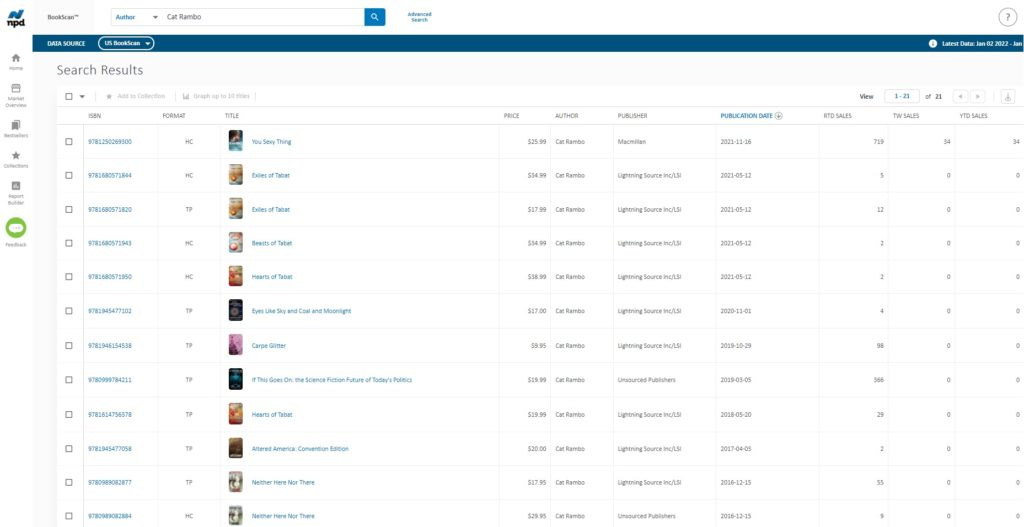Viewport: 1024px width, 527px height.
Task: Open ISBN link 9780989082877
Action: pos(110,482)
